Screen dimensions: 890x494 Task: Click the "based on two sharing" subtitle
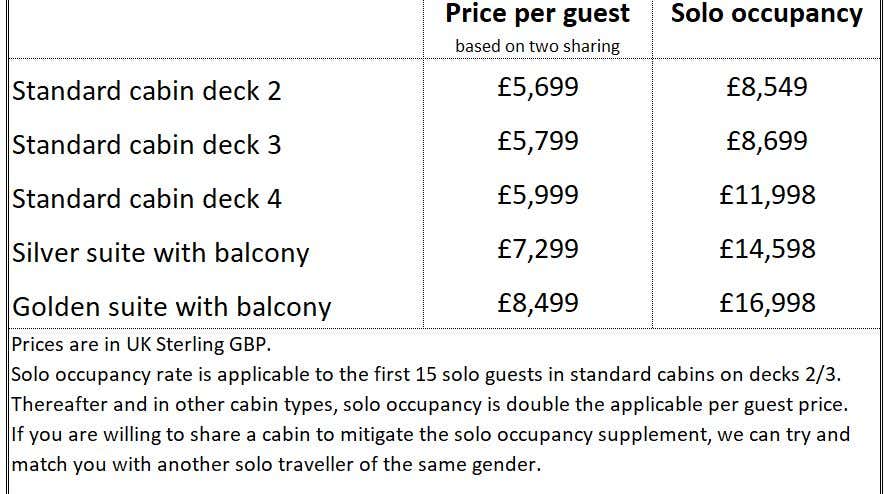click(x=537, y=46)
